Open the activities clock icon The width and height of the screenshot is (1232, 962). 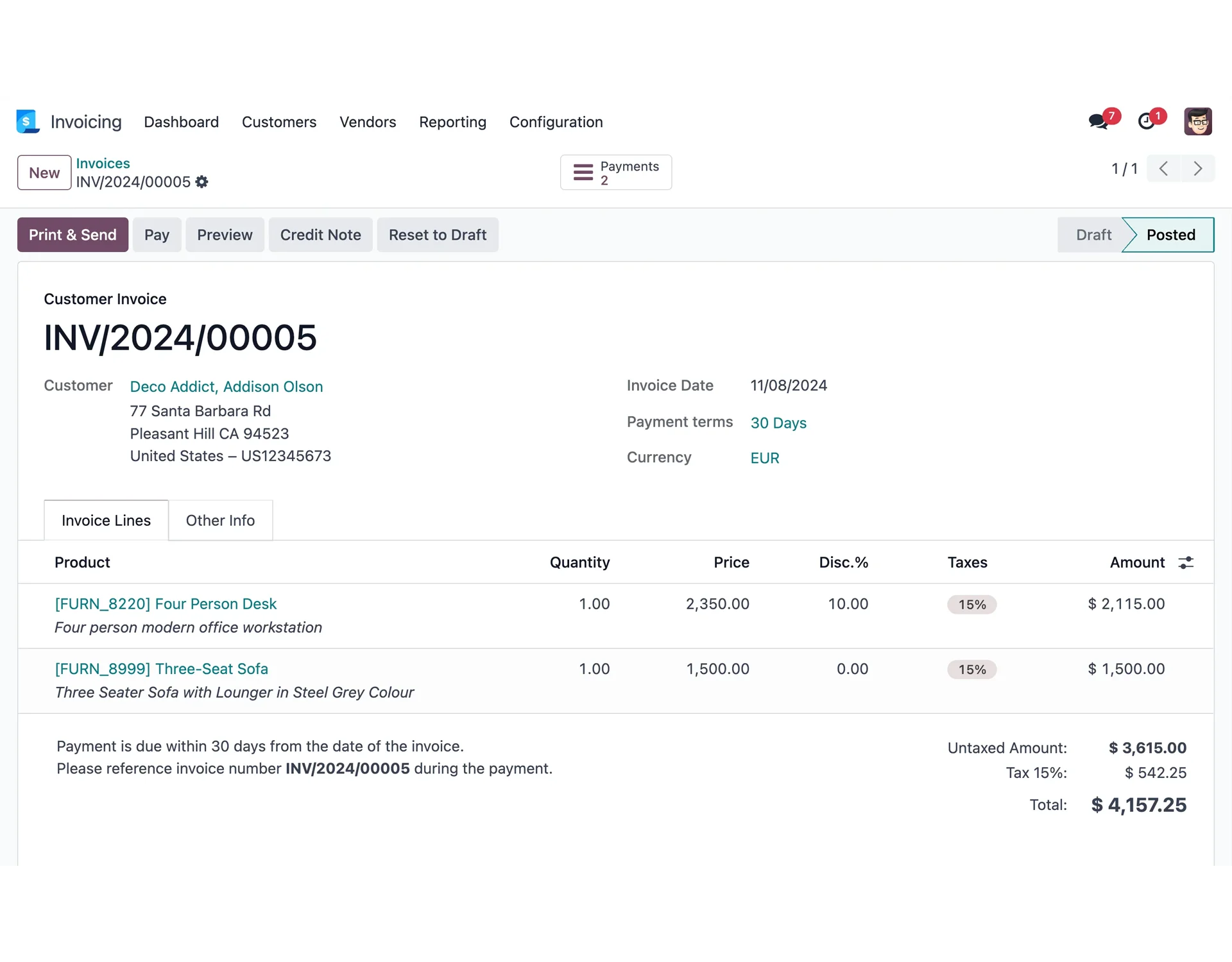click(1147, 121)
